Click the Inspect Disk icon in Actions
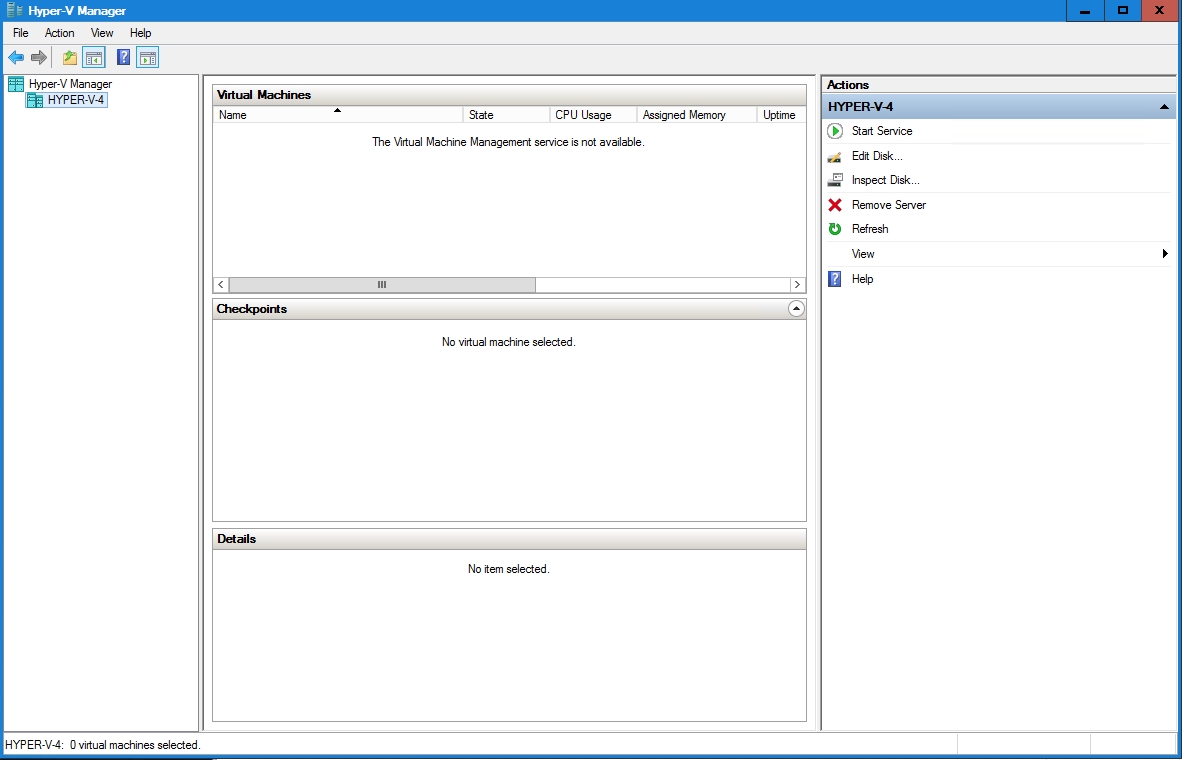The width and height of the screenshot is (1182, 760). 834,180
